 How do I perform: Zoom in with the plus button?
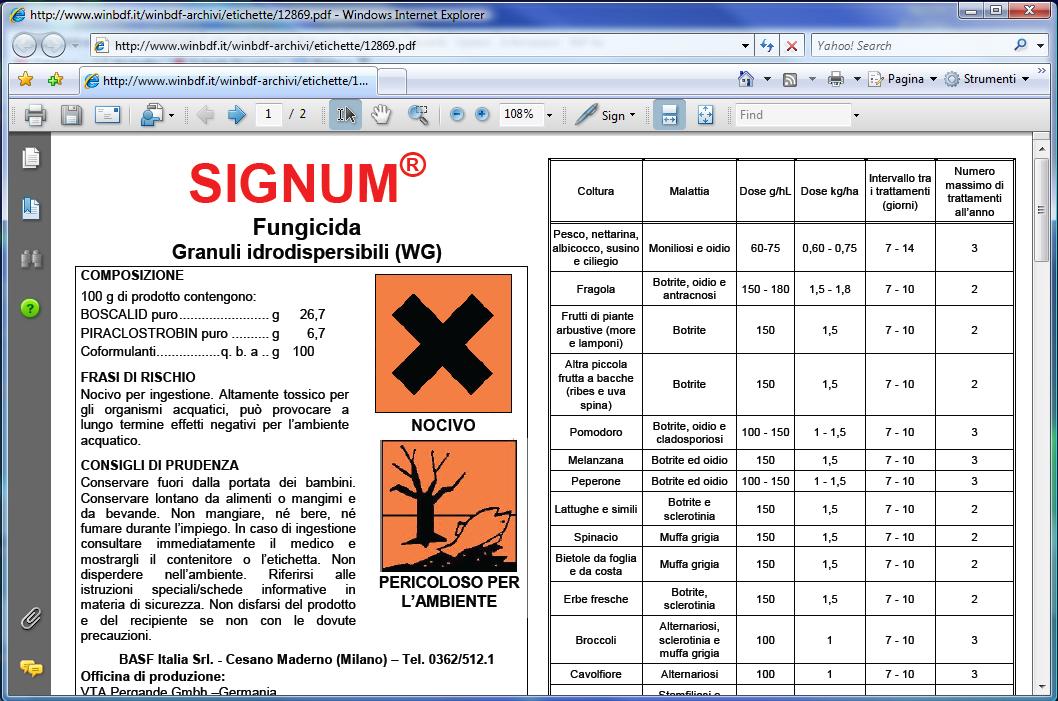pos(482,115)
